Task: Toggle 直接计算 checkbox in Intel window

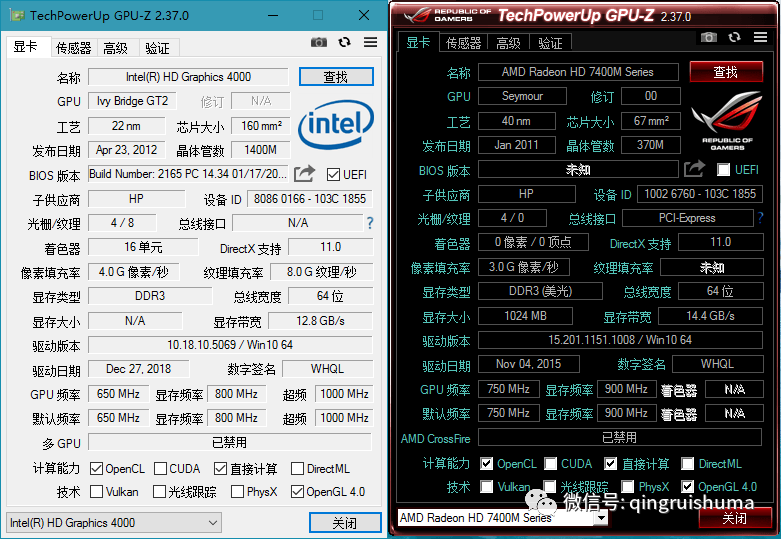Action: coord(220,469)
